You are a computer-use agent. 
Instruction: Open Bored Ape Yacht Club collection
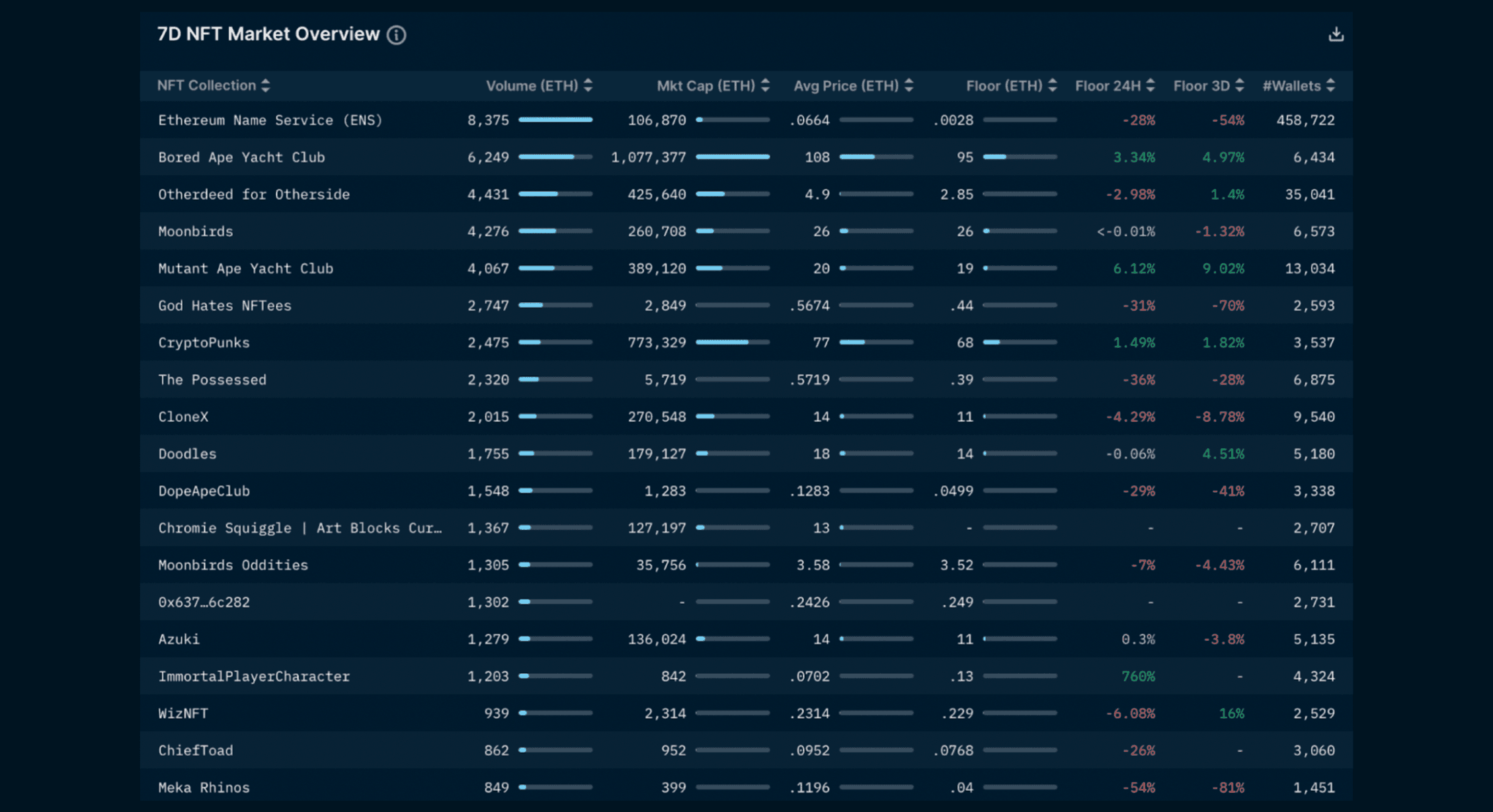[x=241, y=157]
